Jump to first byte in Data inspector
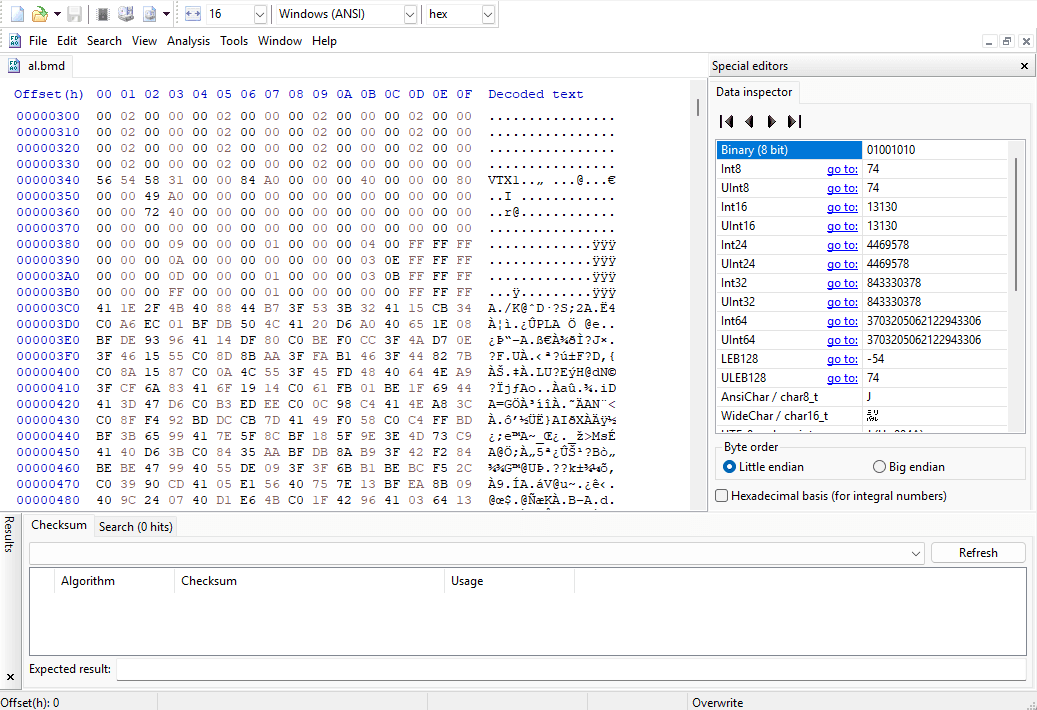Viewport: 1037px width, 710px height. [x=727, y=121]
